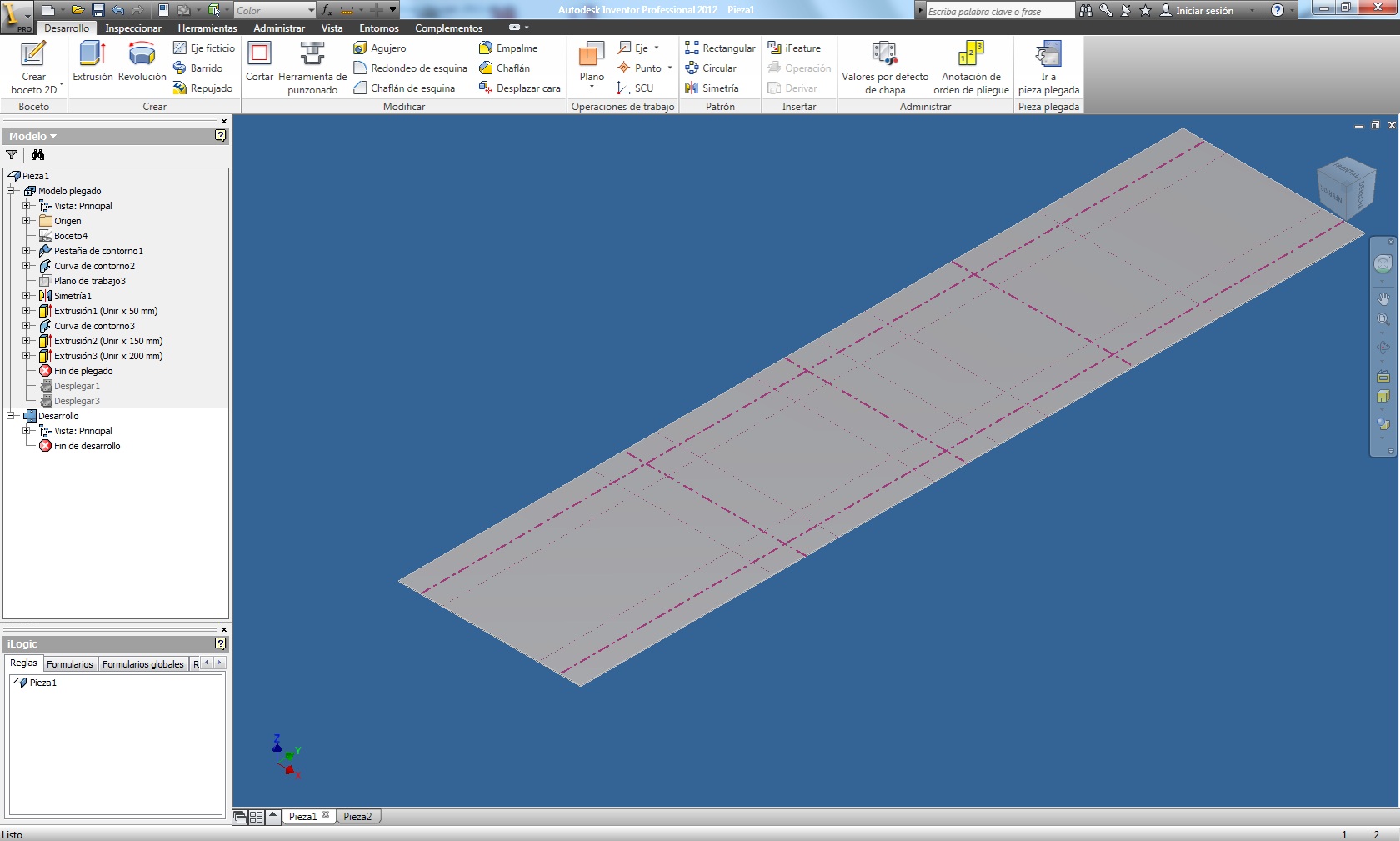The height and width of the screenshot is (841, 1400).
Task: Apply Chaflán de esquina
Action: pyautogui.click(x=404, y=88)
